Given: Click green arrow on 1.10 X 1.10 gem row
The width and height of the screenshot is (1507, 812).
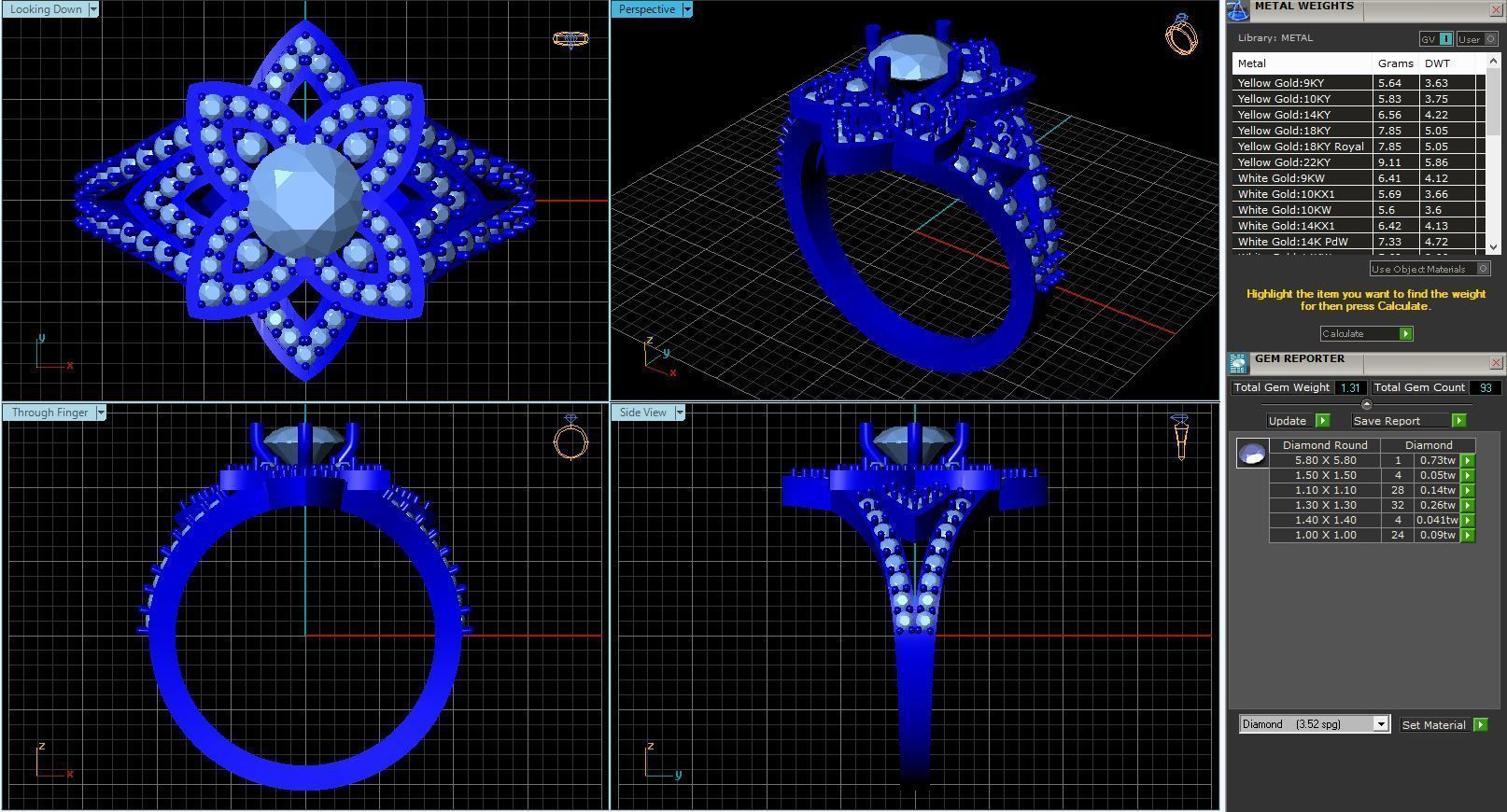Looking at the screenshot, I should tap(1467, 490).
